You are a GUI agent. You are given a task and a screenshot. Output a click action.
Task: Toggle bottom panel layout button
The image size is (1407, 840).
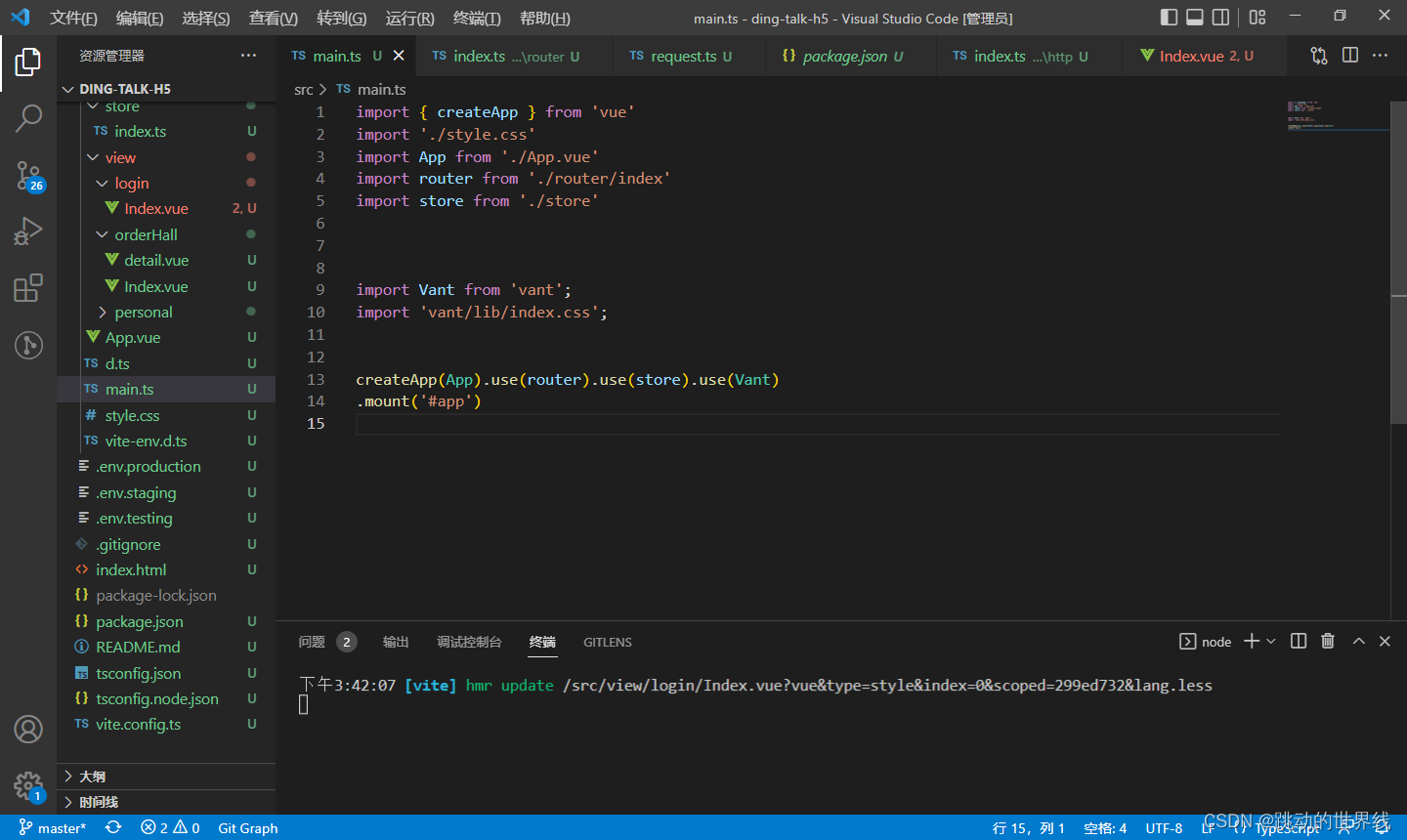tap(1195, 17)
